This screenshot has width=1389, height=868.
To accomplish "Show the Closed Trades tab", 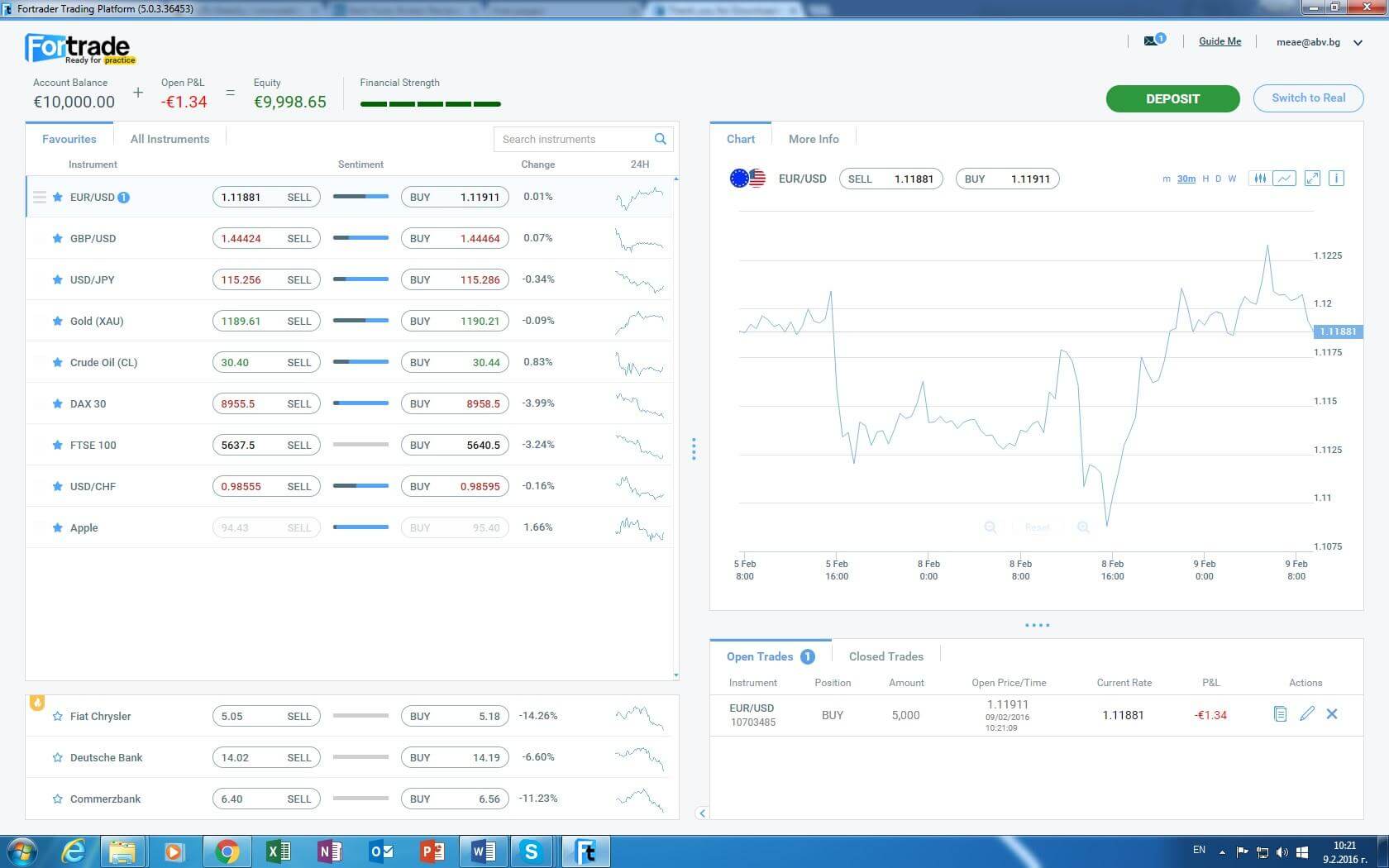I will [x=886, y=656].
